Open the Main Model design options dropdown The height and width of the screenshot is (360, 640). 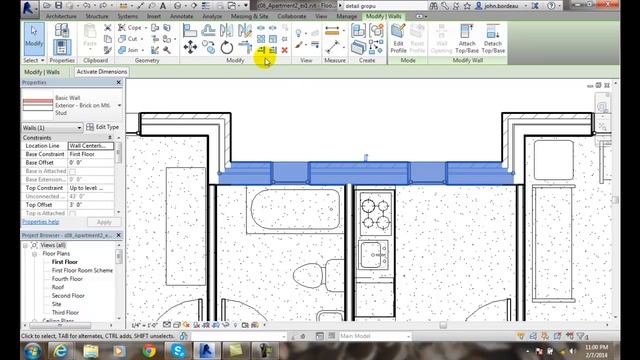(x=374, y=336)
